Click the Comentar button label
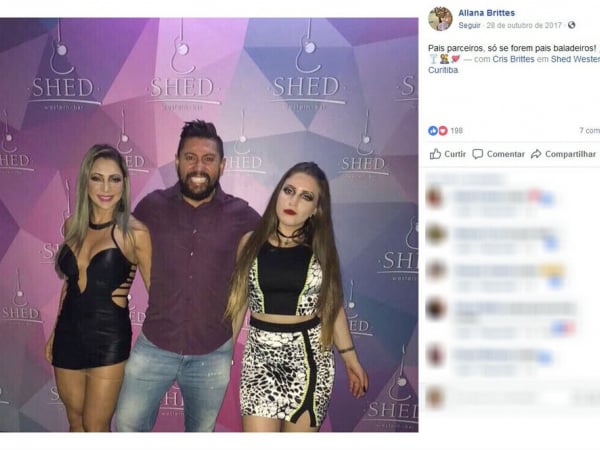The height and width of the screenshot is (450, 600). [505, 154]
